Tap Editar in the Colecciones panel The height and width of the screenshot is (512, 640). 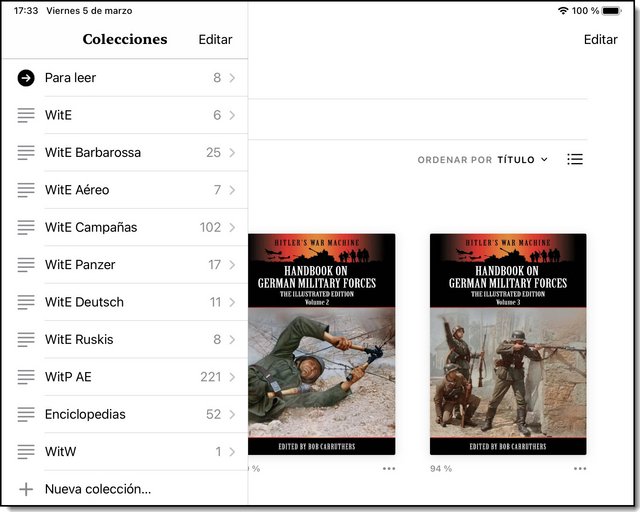[215, 40]
